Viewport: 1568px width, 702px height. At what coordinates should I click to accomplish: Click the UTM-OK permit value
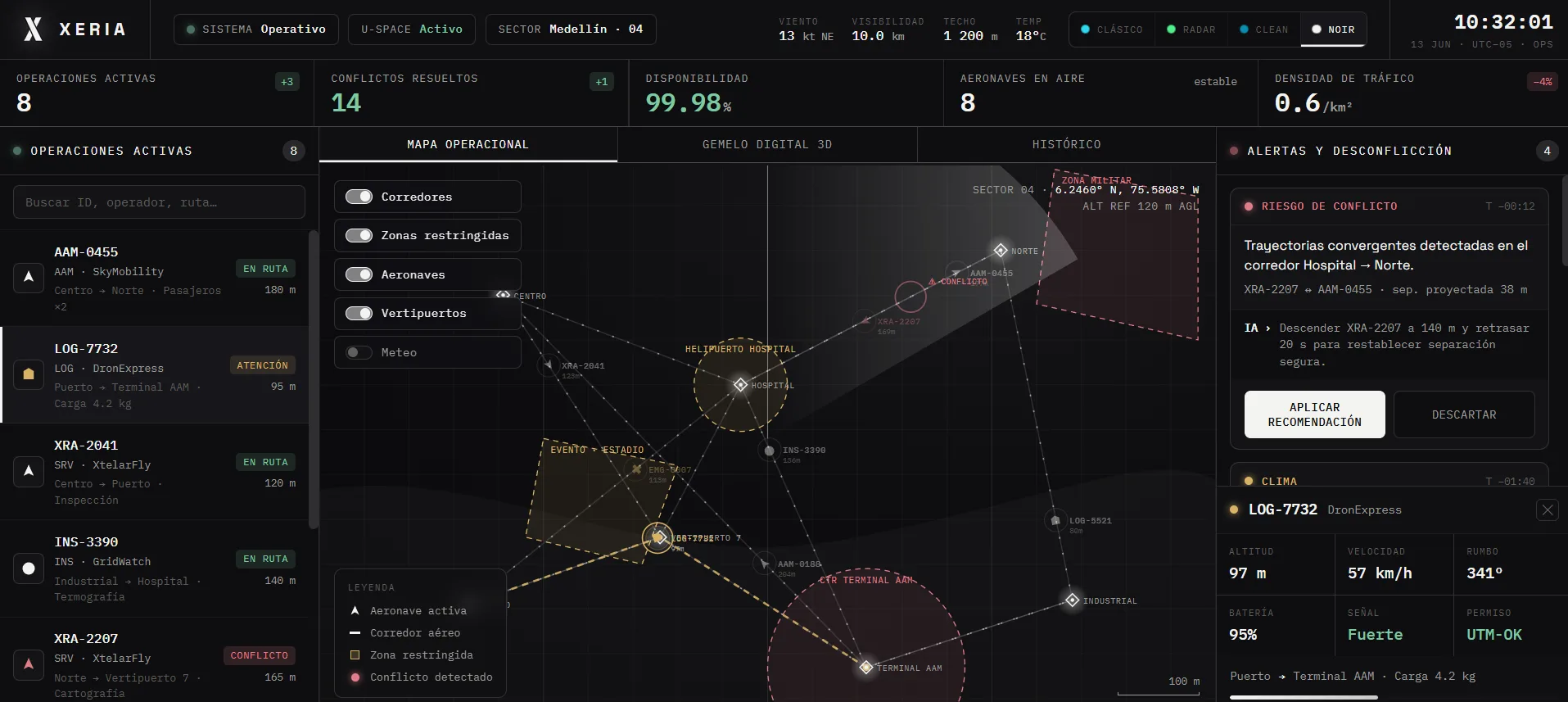1494,634
